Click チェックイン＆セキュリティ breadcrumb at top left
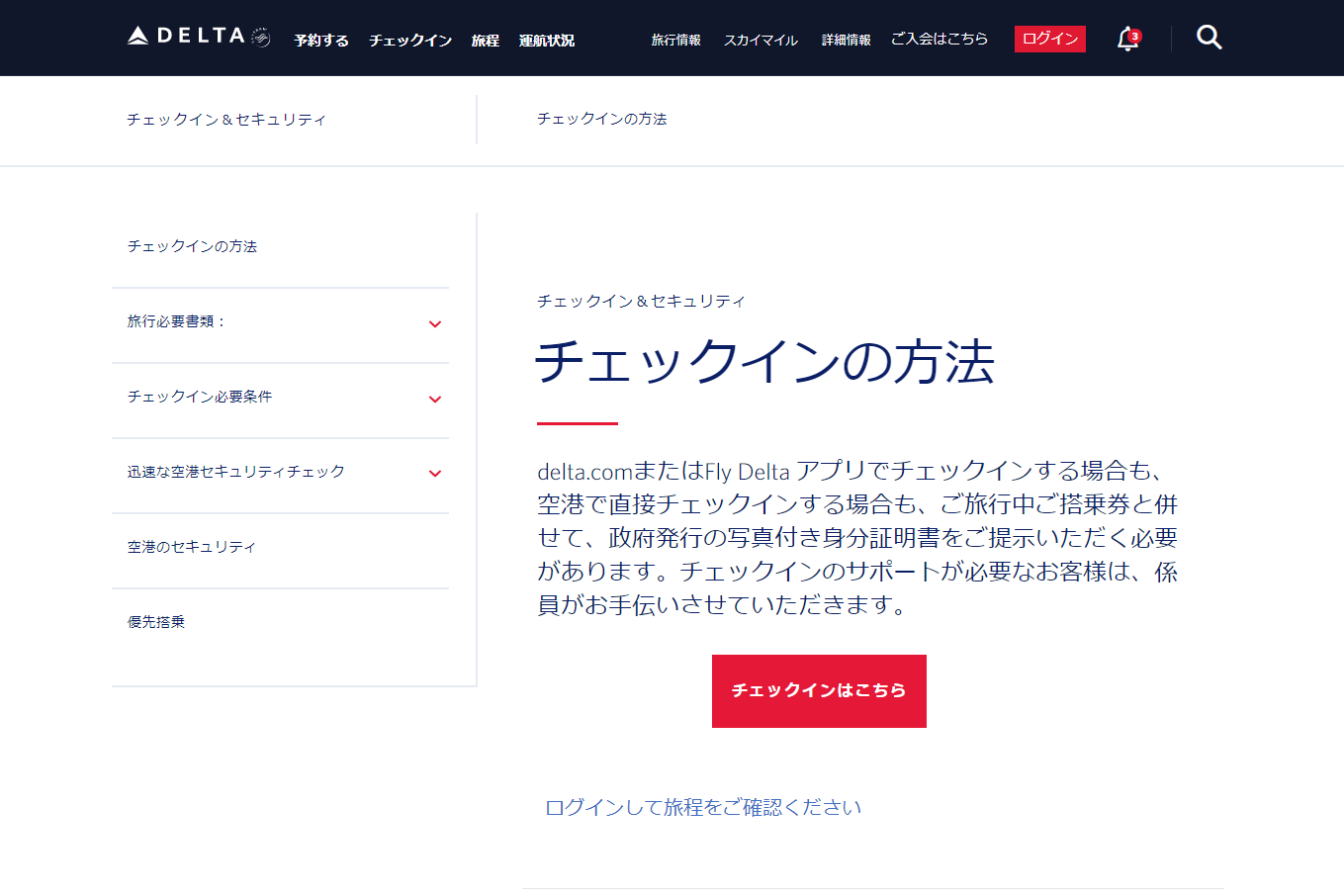 click(226, 120)
